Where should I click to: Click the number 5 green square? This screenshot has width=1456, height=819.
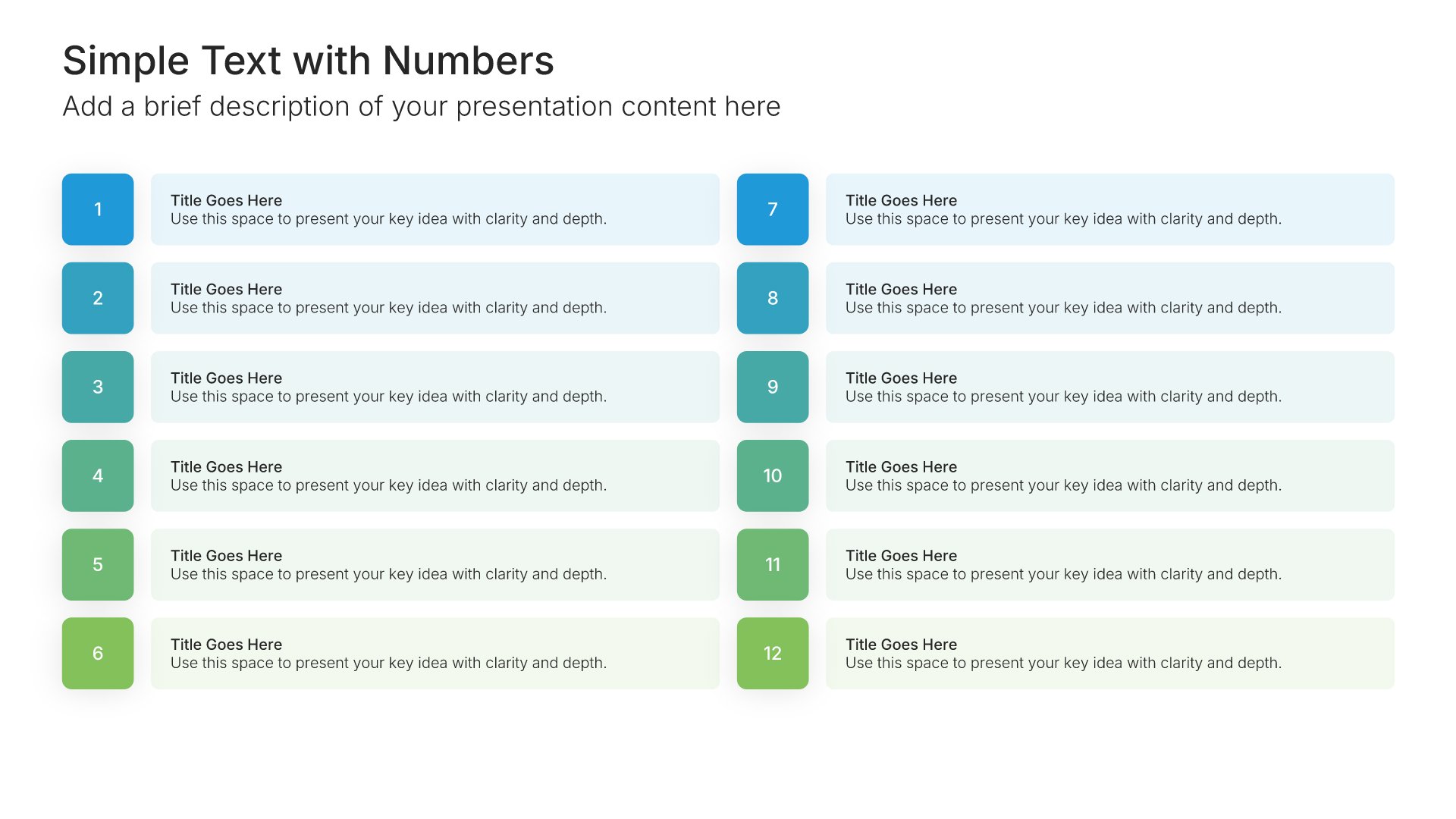coord(98,564)
